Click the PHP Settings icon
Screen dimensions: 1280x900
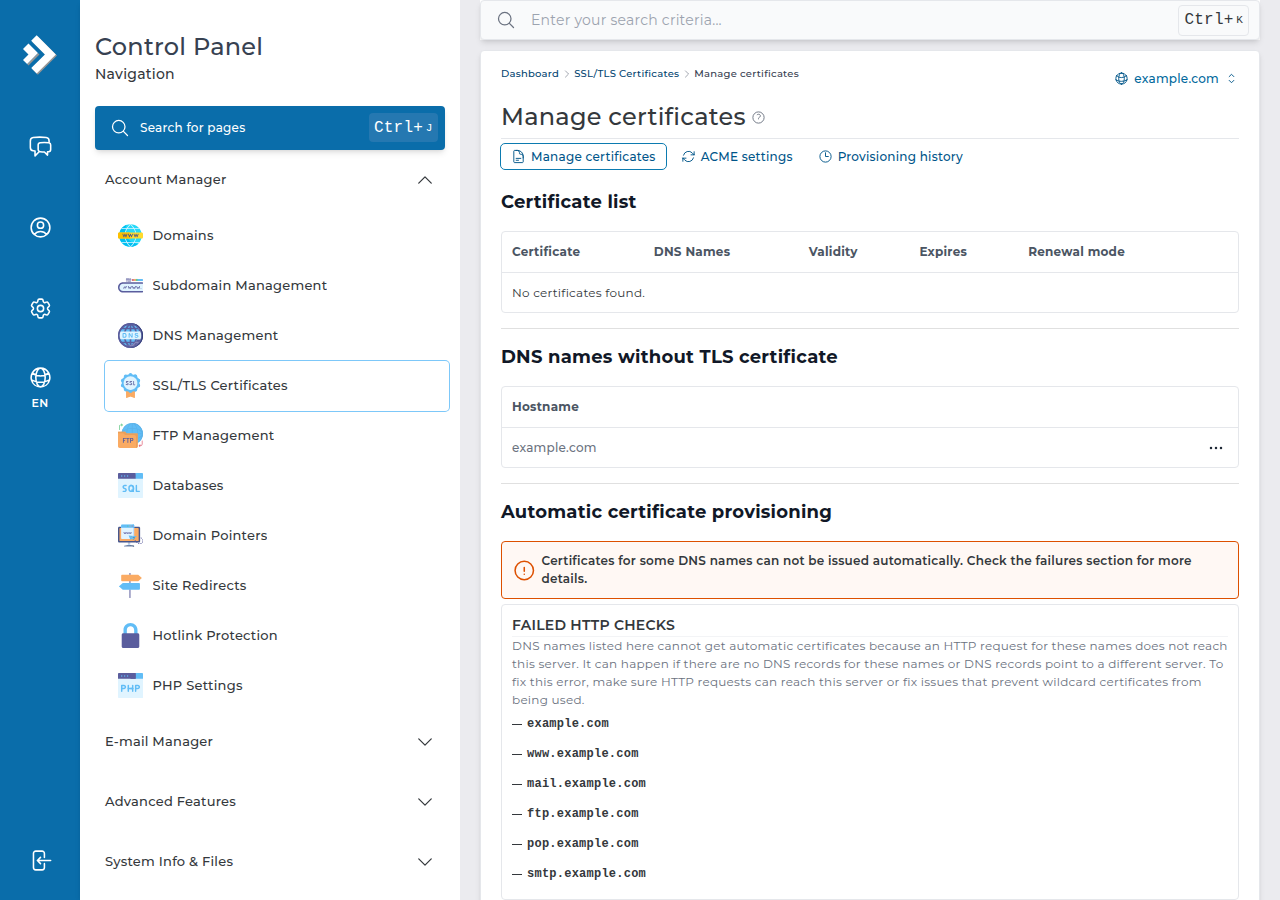pos(130,685)
